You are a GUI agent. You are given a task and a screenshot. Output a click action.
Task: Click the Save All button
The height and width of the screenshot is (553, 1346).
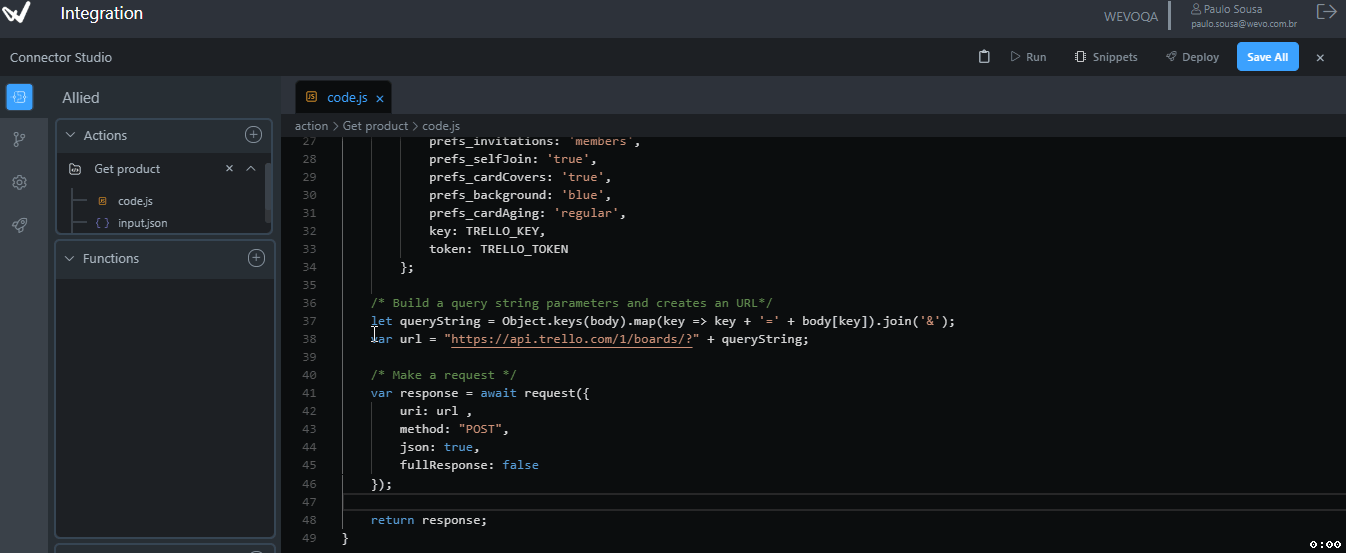1267,57
